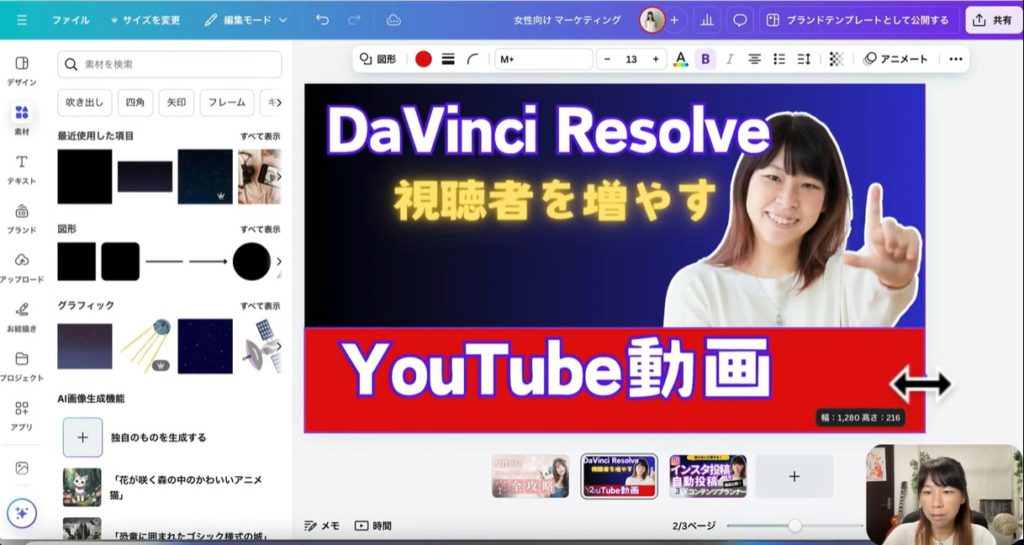This screenshot has height=545, width=1024.
Task: Click the undo arrow icon
Action: (322, 20)
